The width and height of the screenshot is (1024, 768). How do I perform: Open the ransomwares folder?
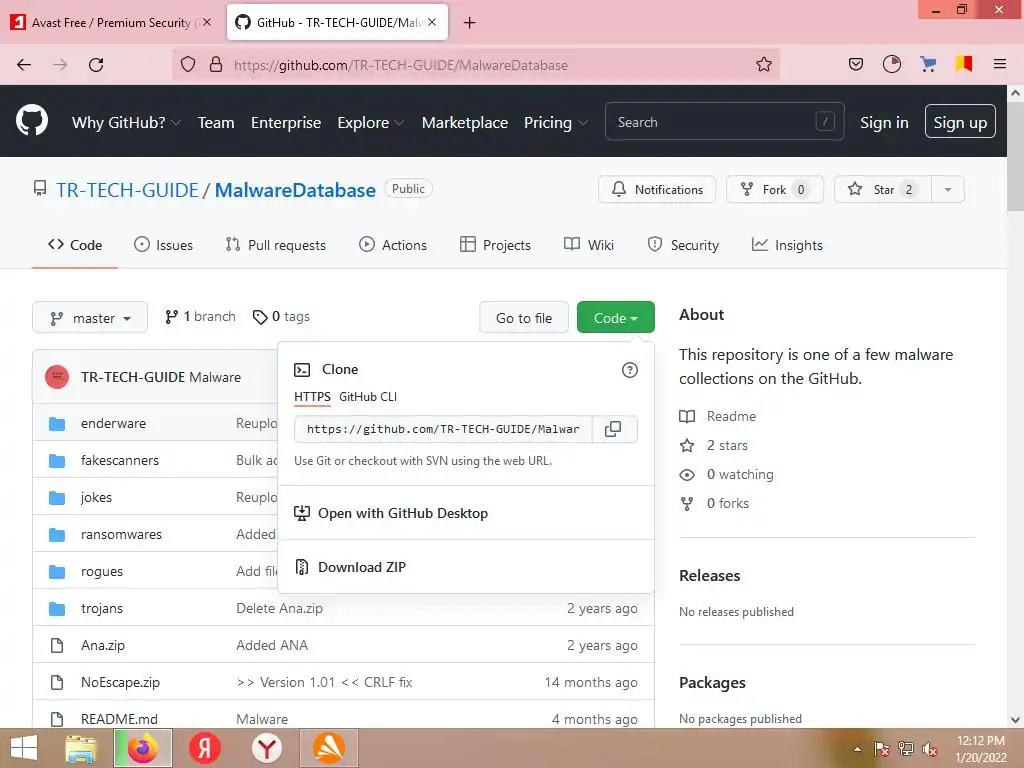pos(121,534)
